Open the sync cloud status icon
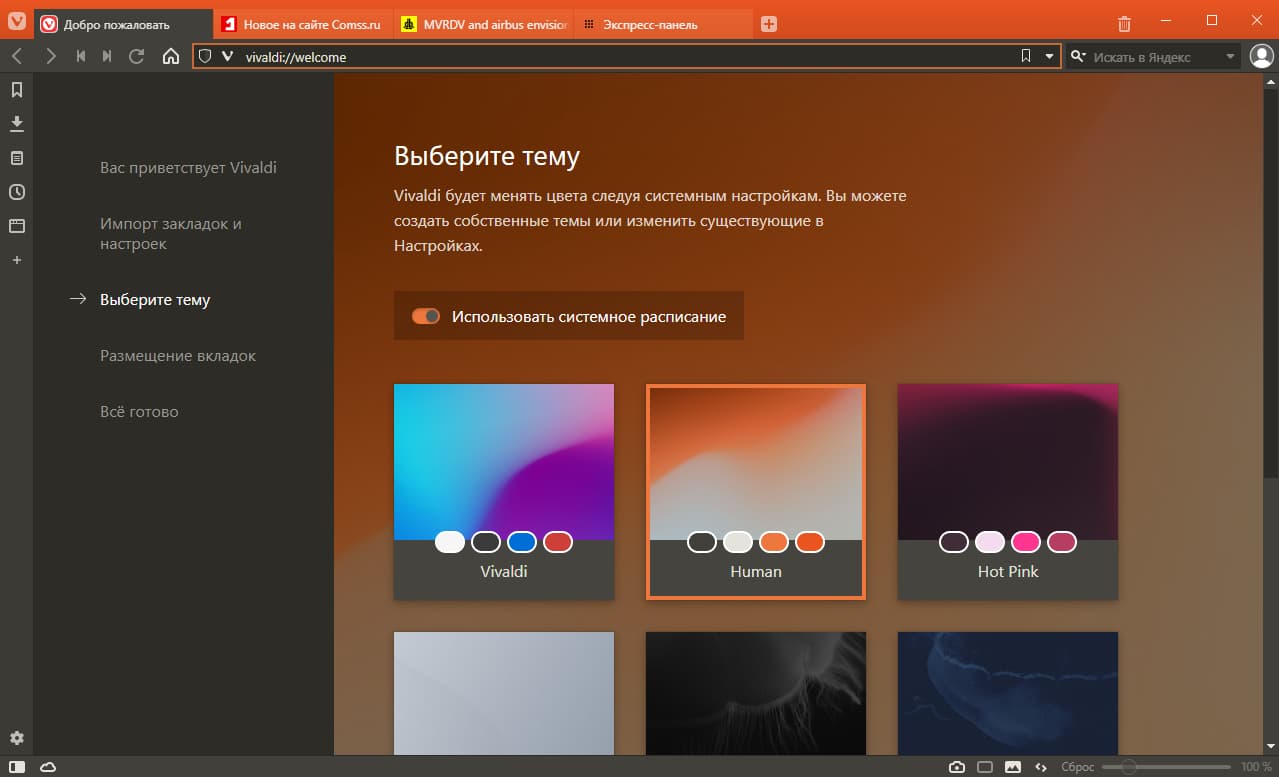1279x777 pixels. [x=48, y=767]
